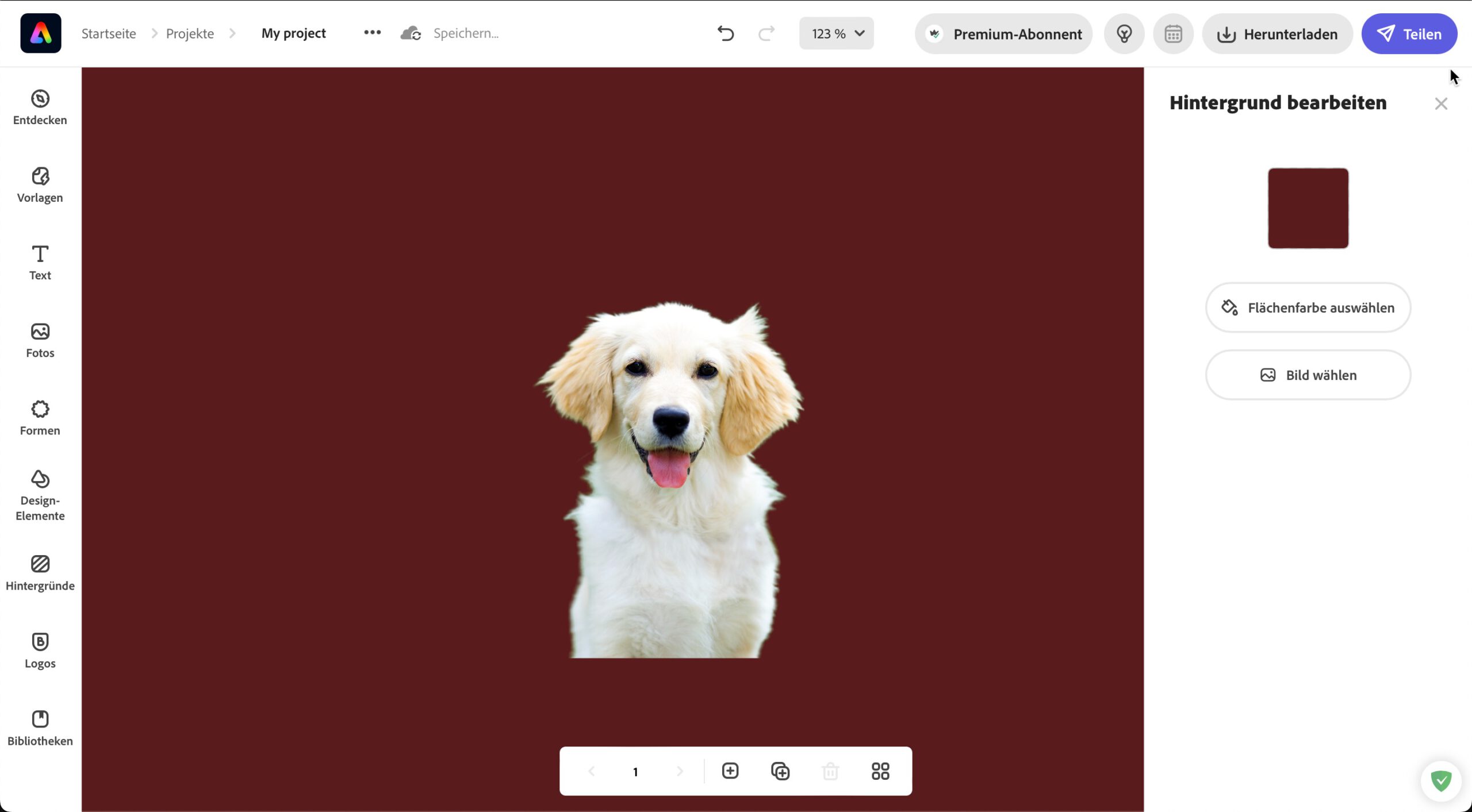Image resolution: width=1472 pixels, height=812 pixels.
Task: Open the Fotos panel
Action: (40, 340)
